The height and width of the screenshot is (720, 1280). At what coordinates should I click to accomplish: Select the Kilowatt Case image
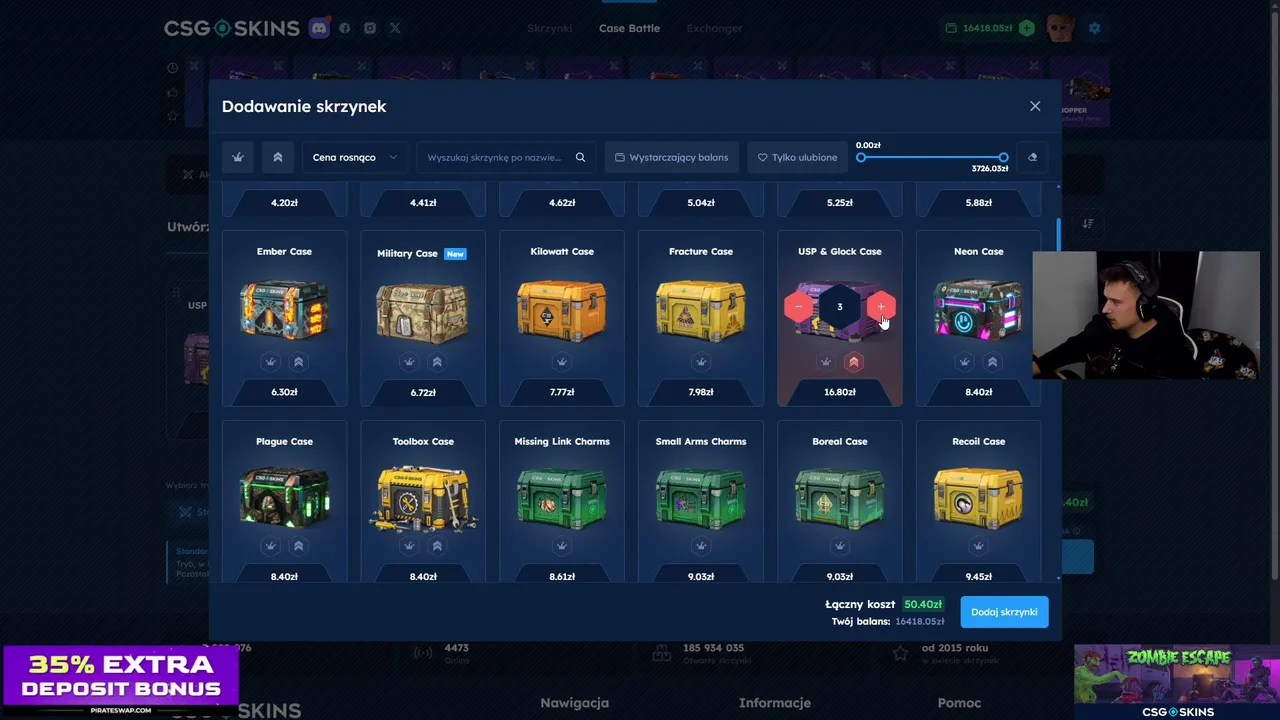pos(562,311)
